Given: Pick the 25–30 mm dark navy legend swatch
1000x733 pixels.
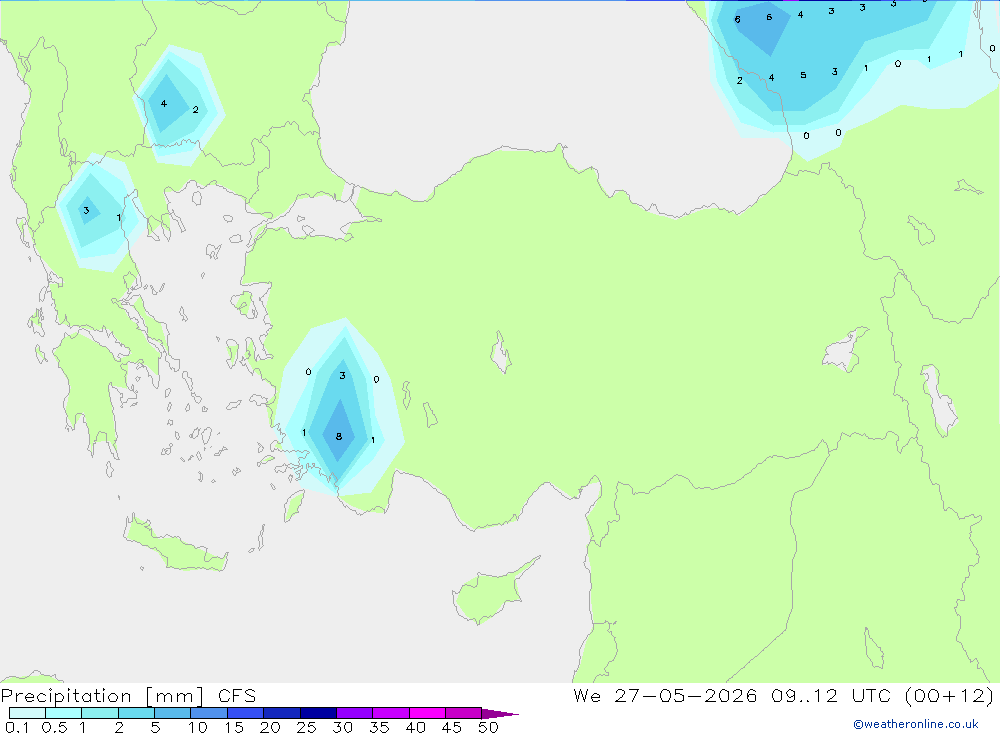Looking at the screenshot, I should coord(318,713).
